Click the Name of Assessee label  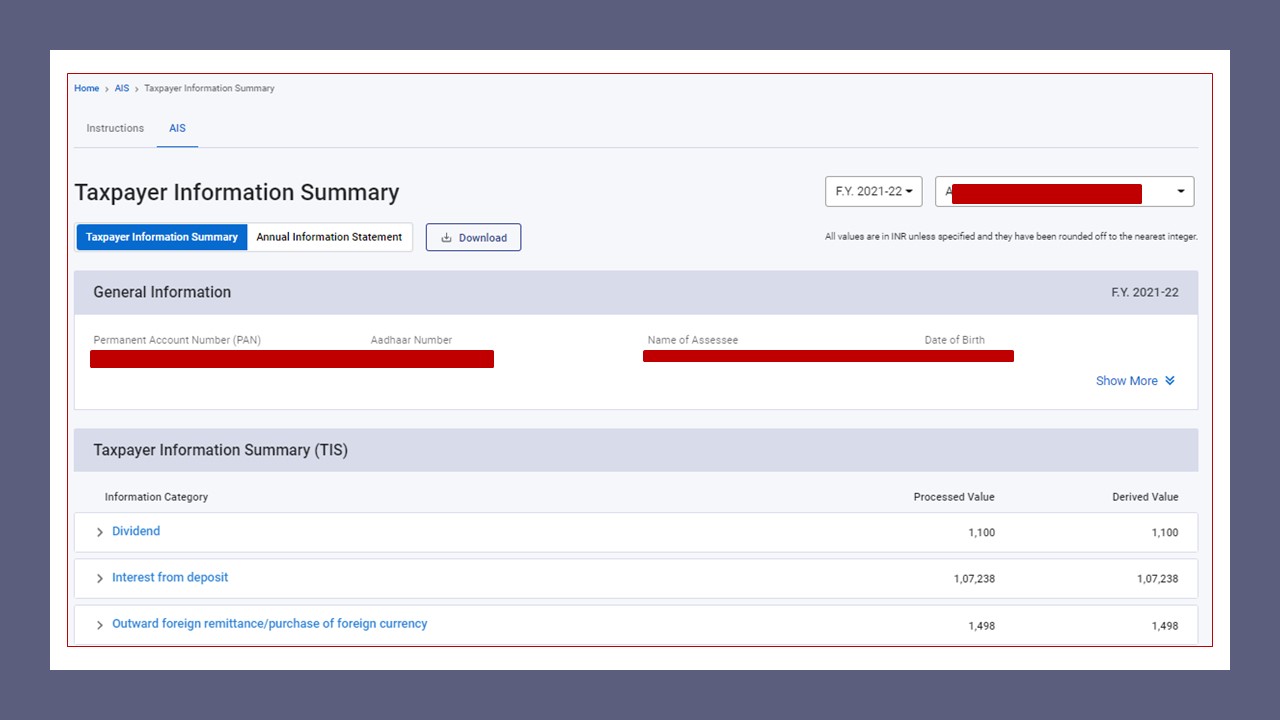[693, 340]
